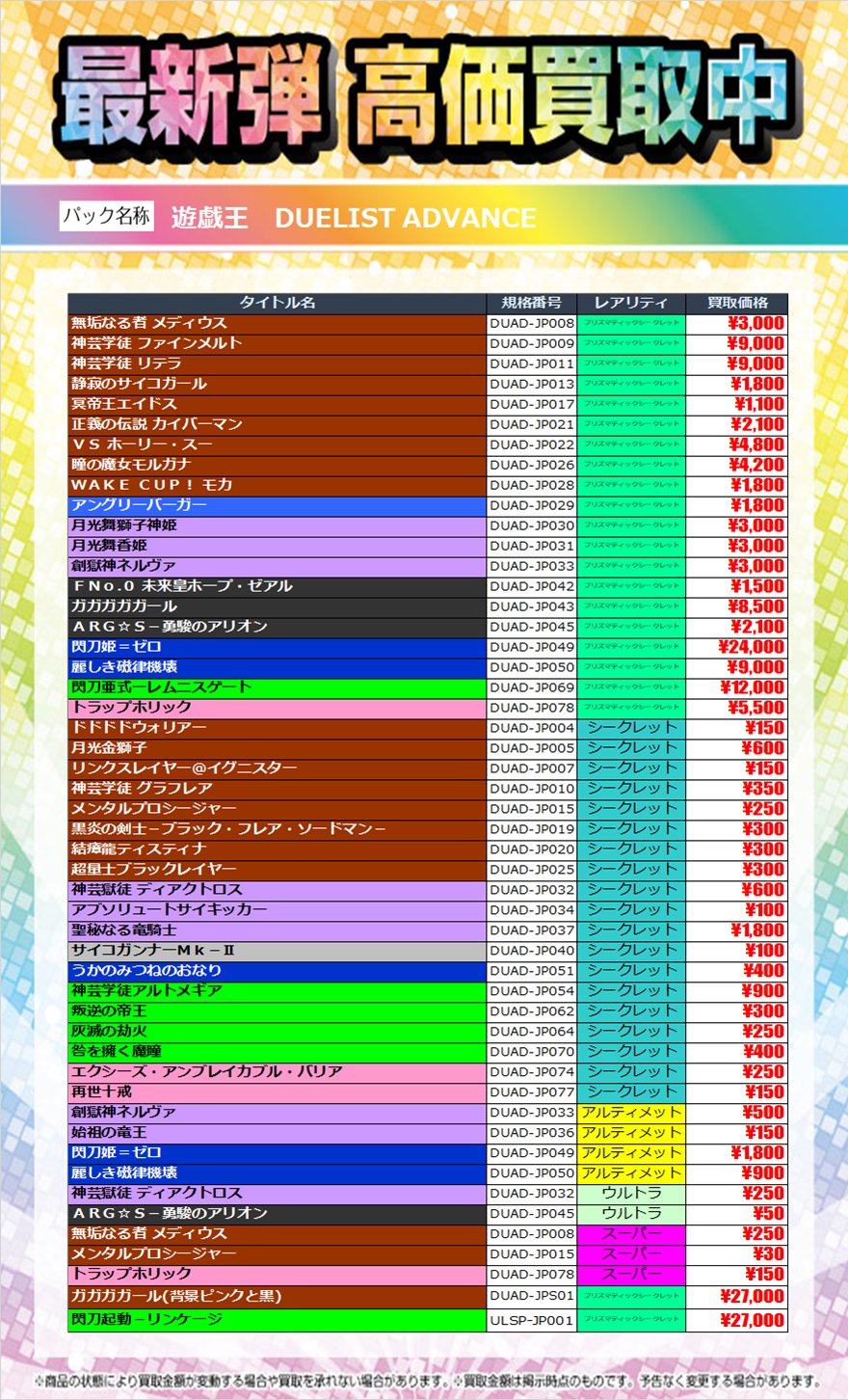Click 超量士ブラックレイヤー card name
Viewport: 848px width, 1400px height.
(153, 870)
